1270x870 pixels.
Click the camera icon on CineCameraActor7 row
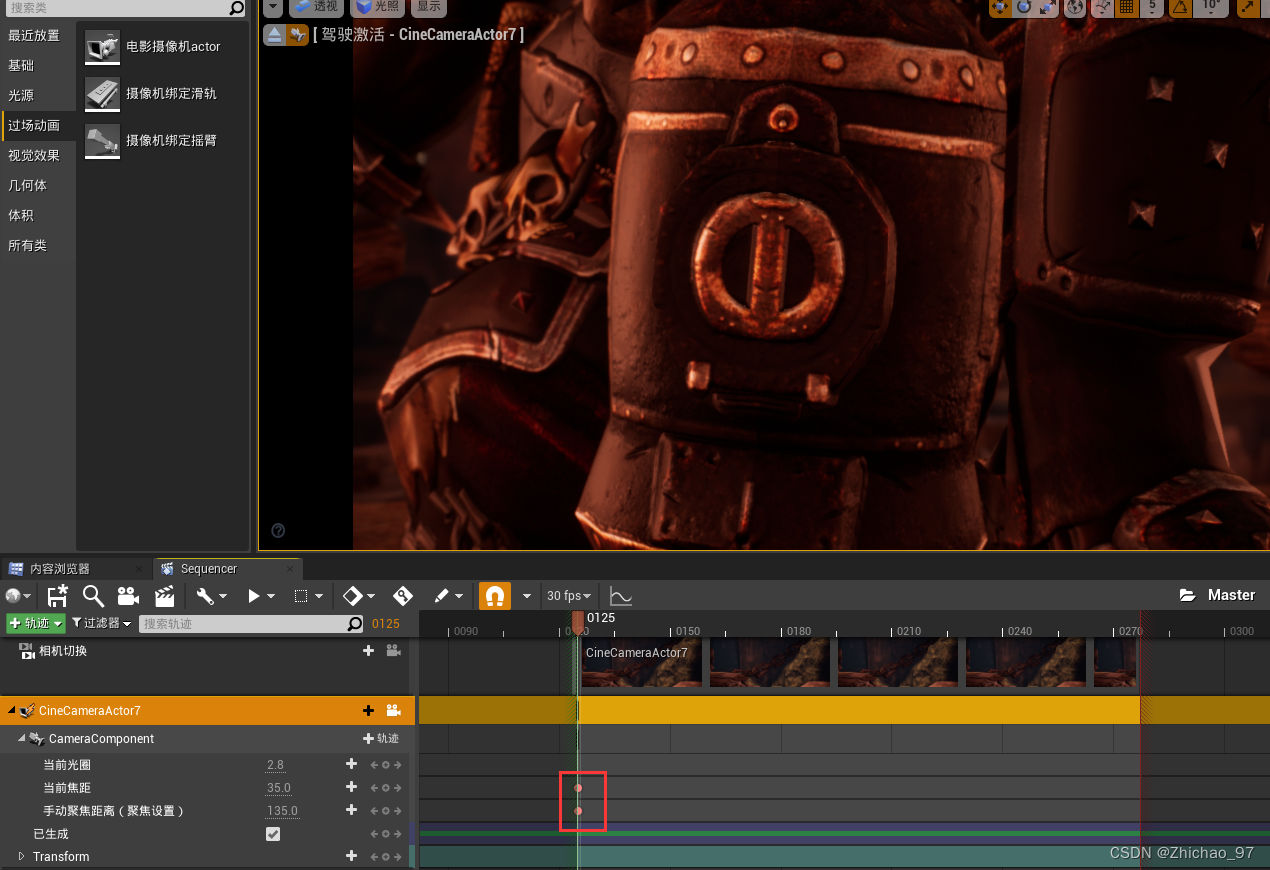coord(393,711)
